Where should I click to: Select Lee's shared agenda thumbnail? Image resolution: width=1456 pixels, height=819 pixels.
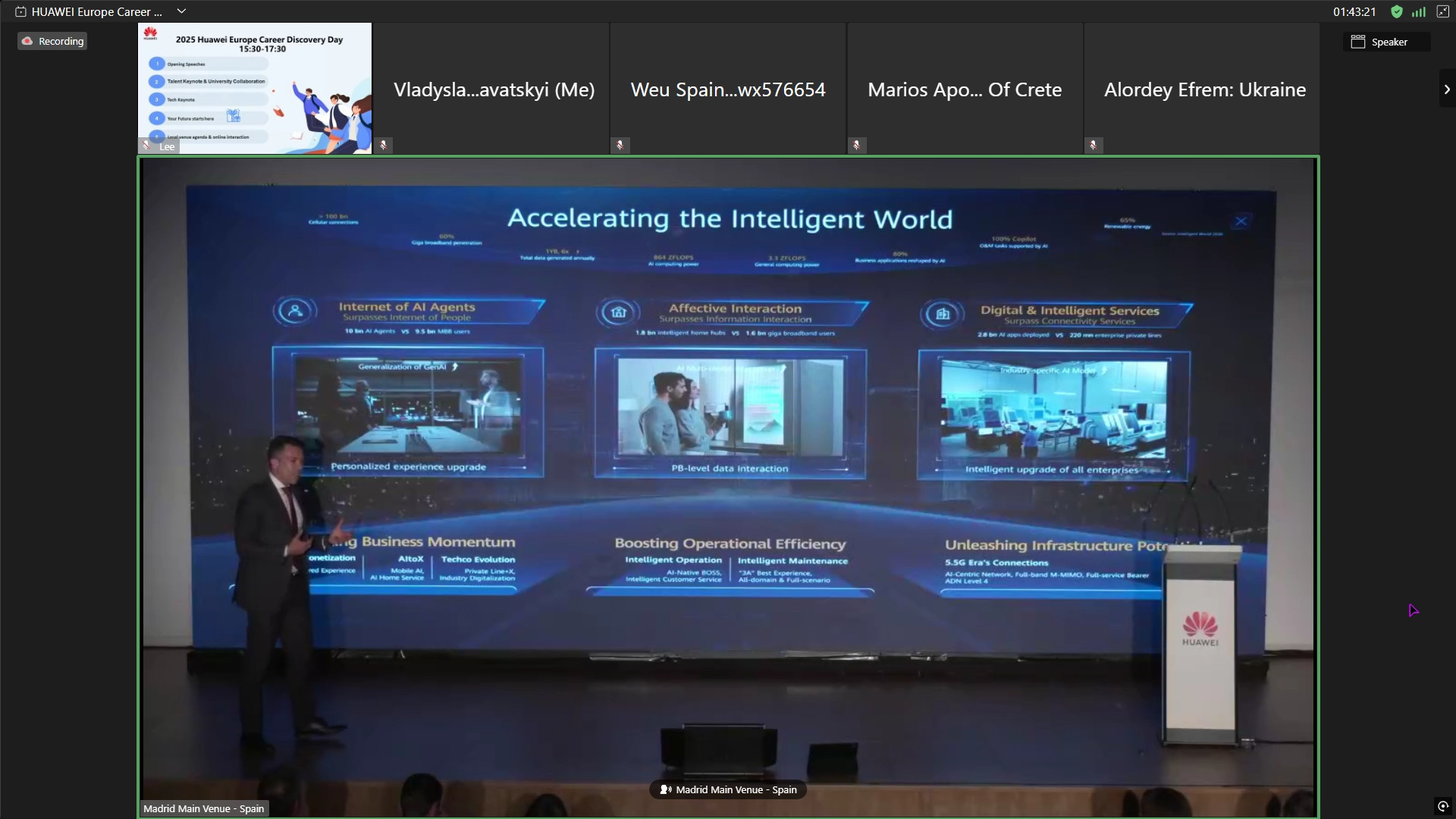coord(255,88)
